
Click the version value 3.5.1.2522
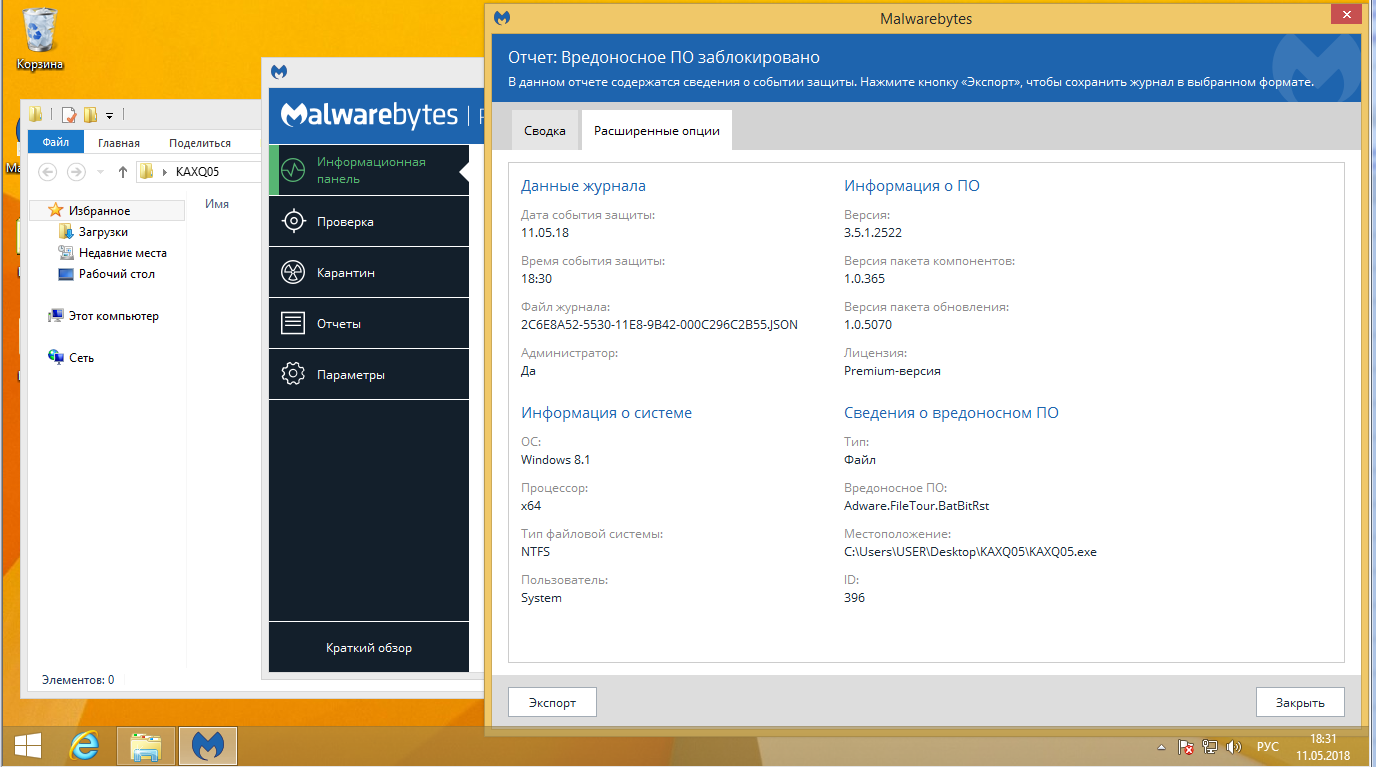[x=873, y=232]
